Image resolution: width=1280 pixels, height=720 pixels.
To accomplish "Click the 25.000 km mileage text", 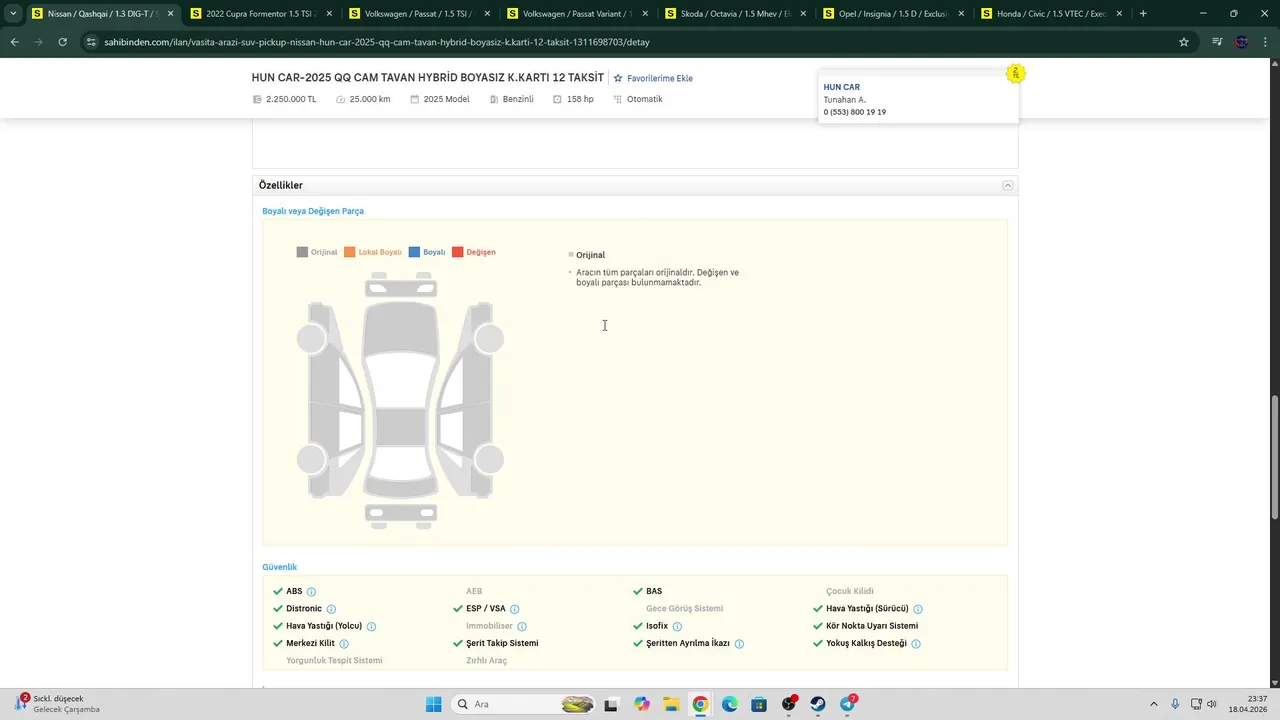I will [x=370, y=99].
